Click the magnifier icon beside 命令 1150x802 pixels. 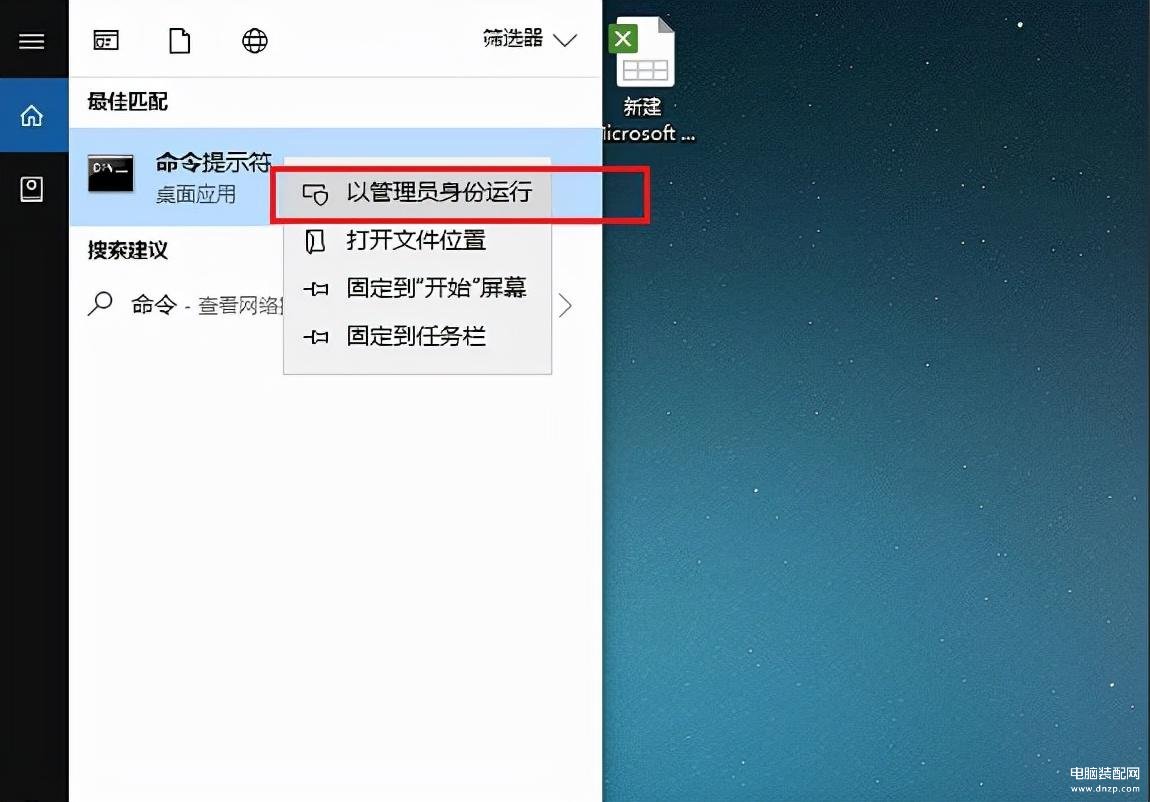tap(100, 304)
